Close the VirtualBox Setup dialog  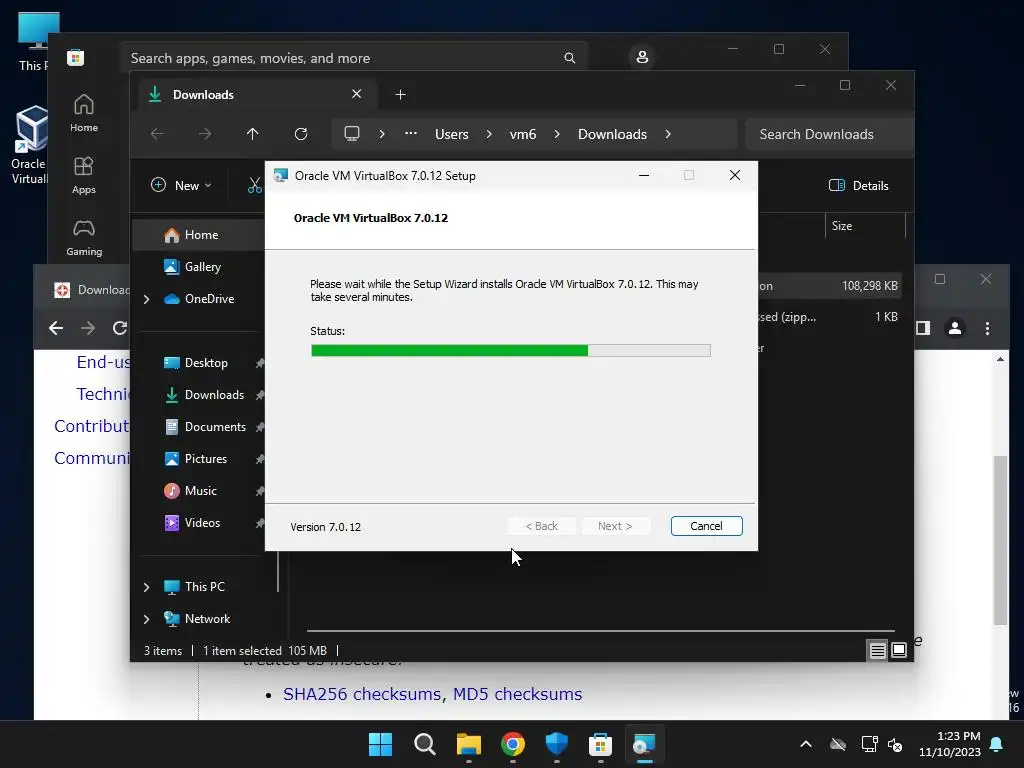pos(735,175)
